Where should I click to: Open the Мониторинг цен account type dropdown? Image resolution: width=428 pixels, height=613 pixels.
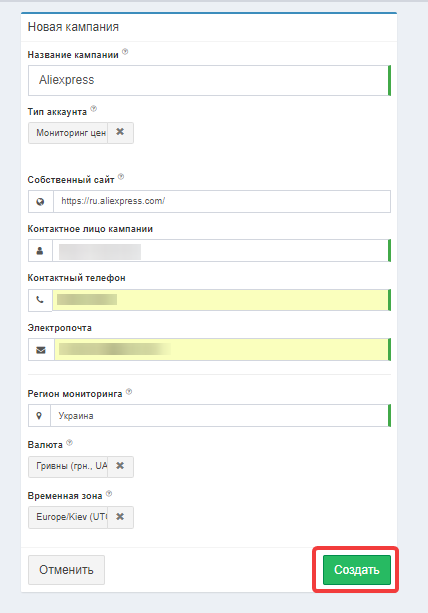pyautogui.click(x=68, y=133)
